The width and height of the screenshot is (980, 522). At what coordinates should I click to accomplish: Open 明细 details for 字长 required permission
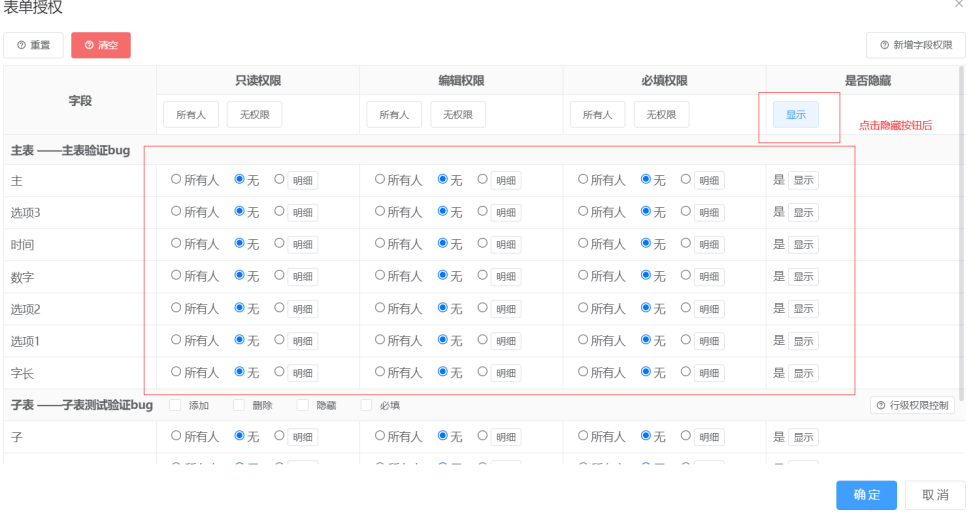coord(710,373)
